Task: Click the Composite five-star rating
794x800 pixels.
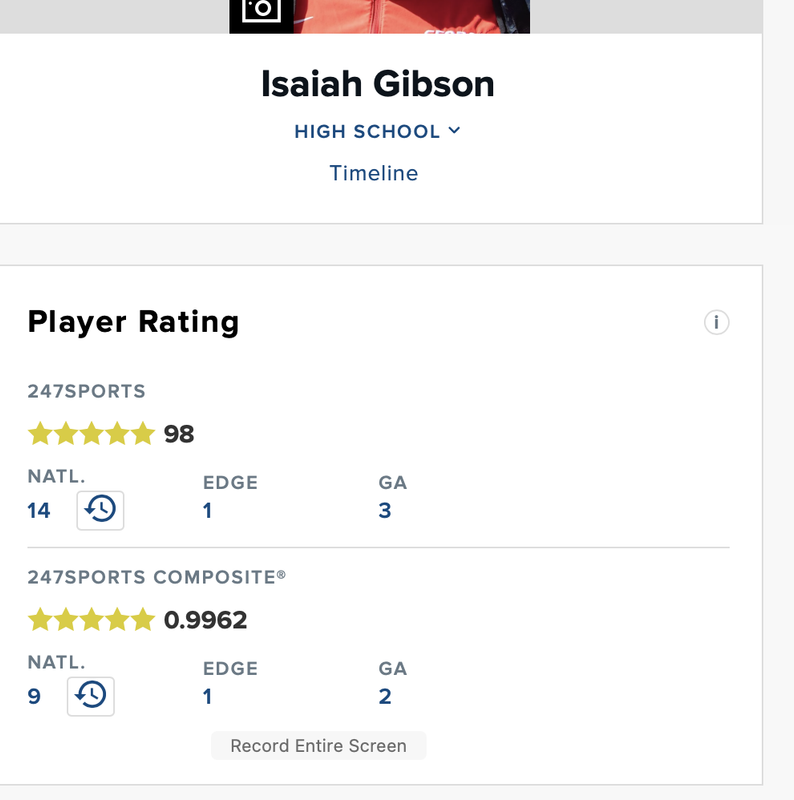Action: pyautogui.click(x=91, y=620)
